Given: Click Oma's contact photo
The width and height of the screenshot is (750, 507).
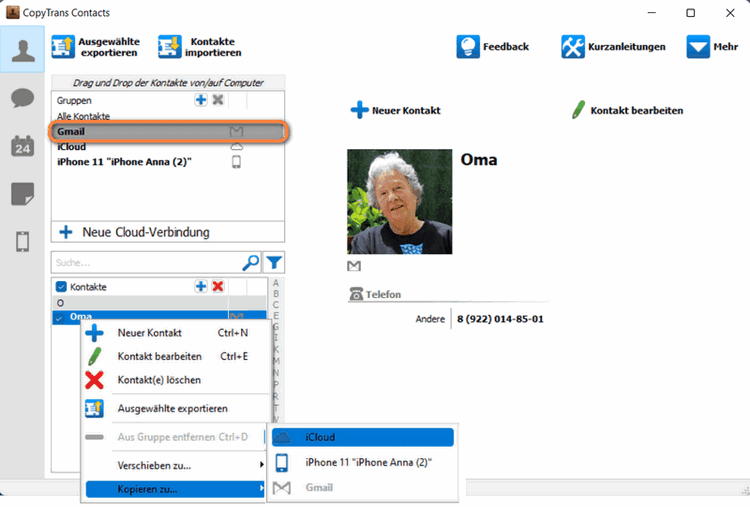Looking at the screenshot, I should [399, 201].
